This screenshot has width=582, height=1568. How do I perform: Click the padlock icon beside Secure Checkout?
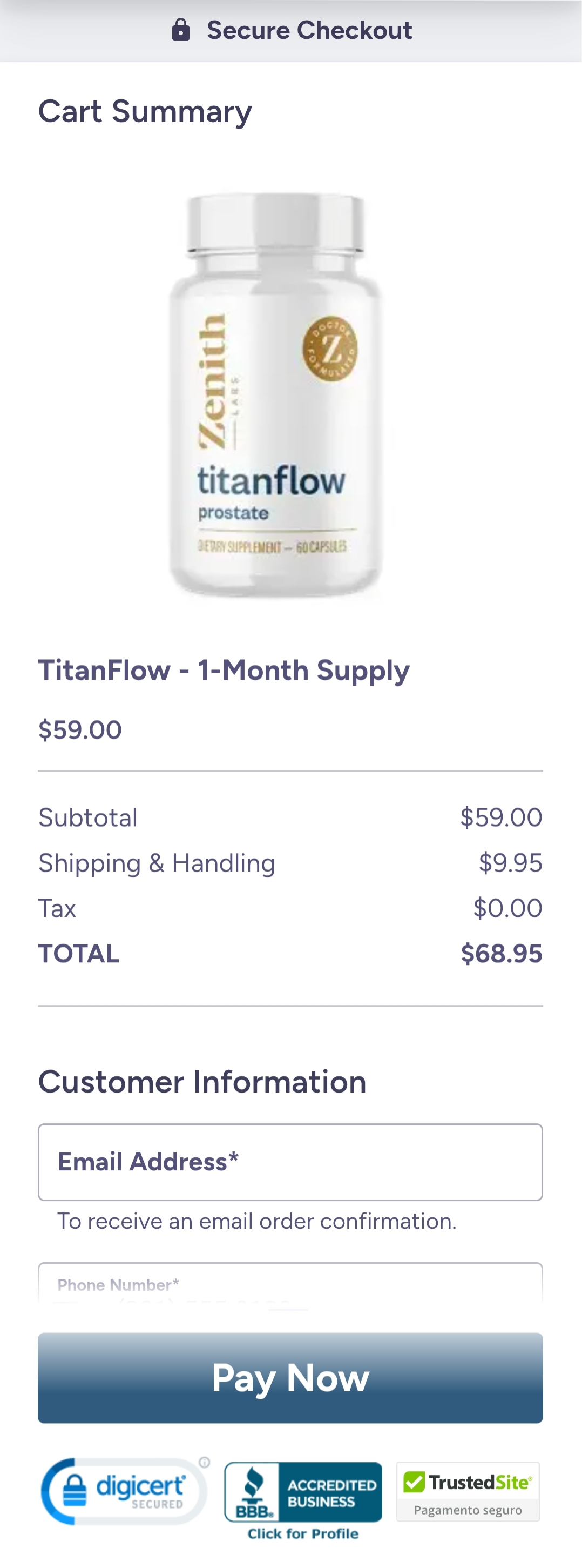(x=181, y=30)
